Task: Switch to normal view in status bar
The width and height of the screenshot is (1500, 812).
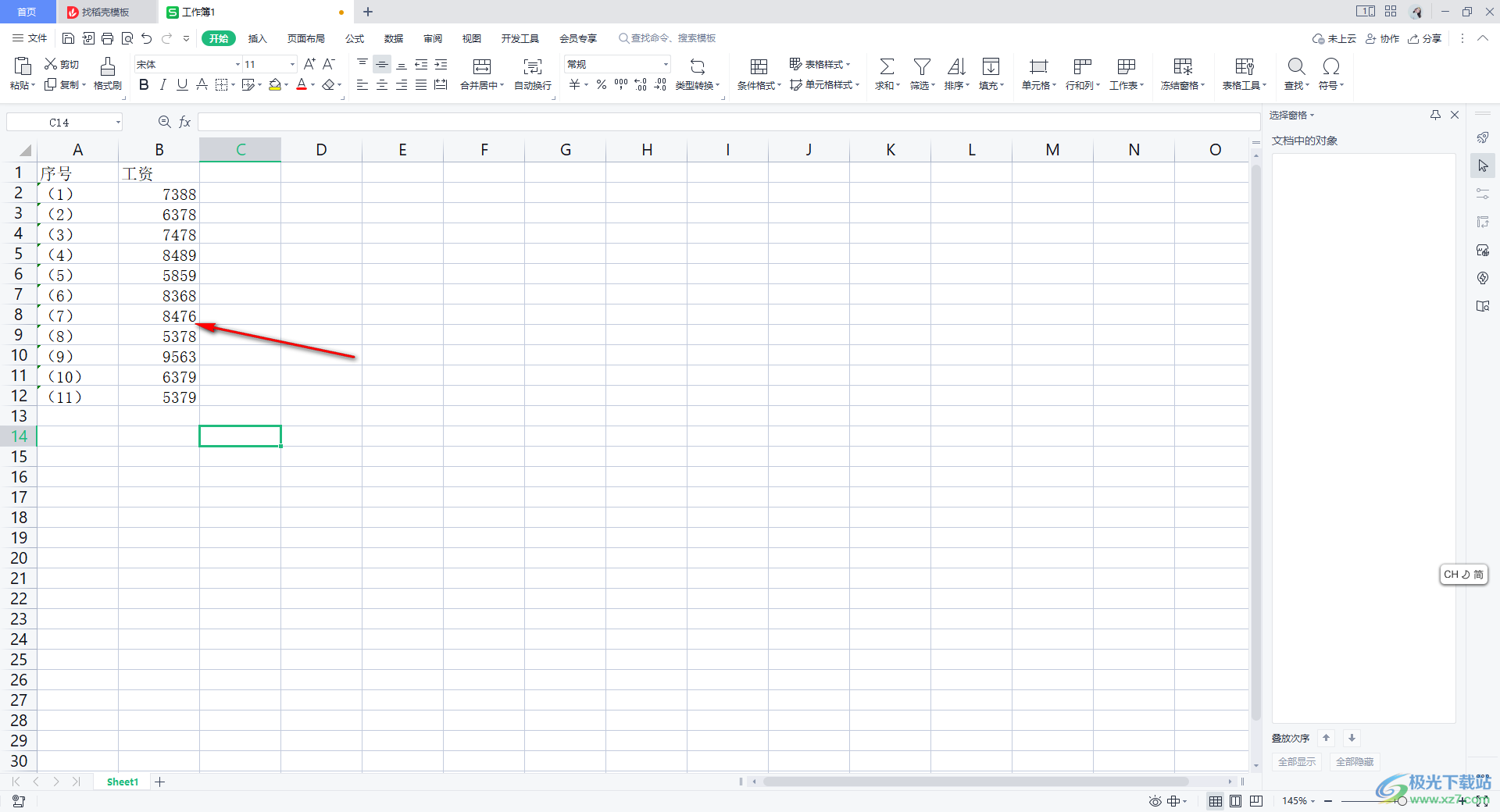Action: coord(1216,801)
